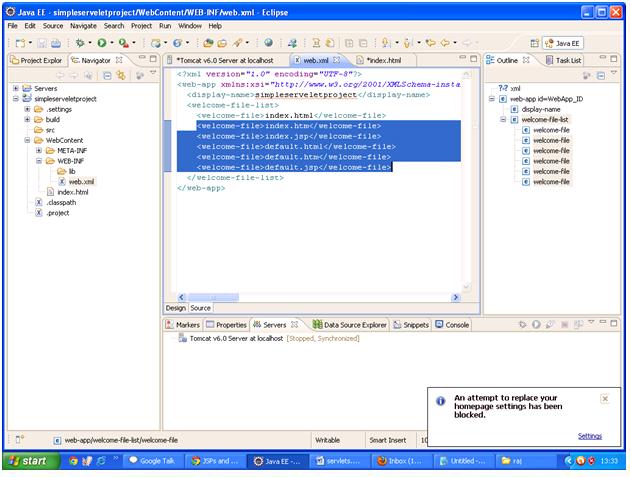630x477 pixels.
Task: Open Navigator view menu triangle
Action: [153, 73]
